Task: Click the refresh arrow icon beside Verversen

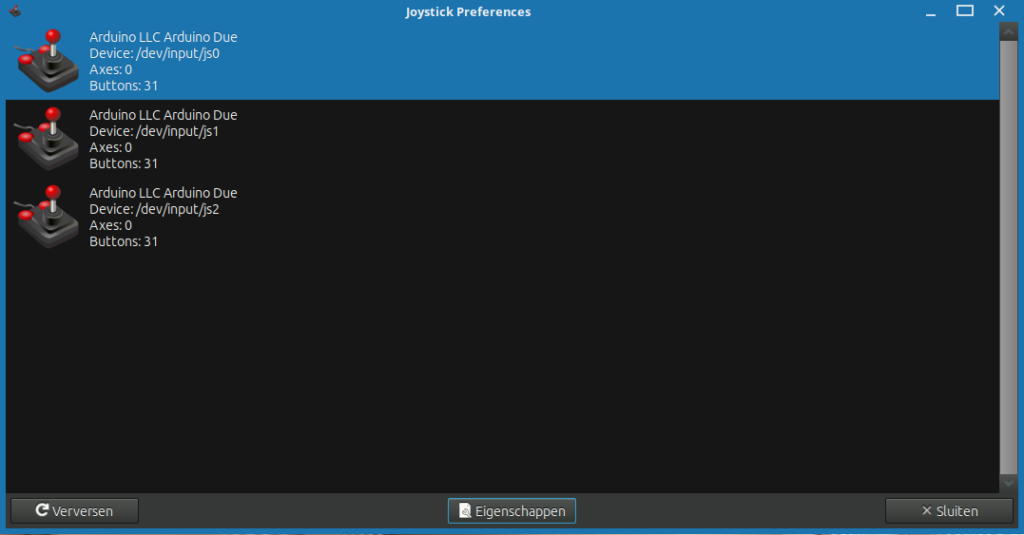Action: (42, 511)
